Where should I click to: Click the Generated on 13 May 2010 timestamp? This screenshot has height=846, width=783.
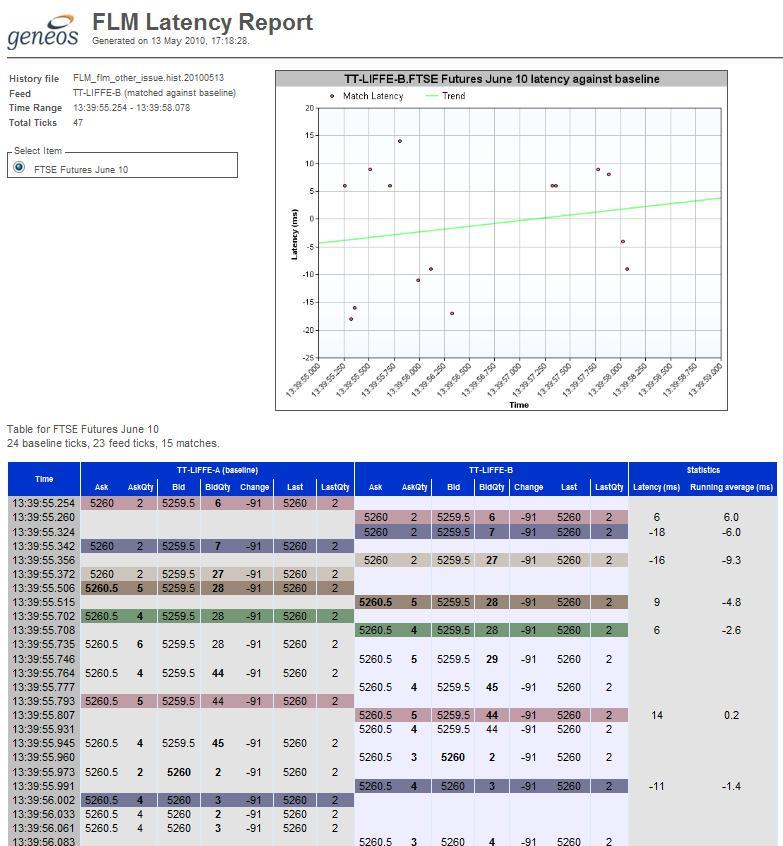click(171, 41)
